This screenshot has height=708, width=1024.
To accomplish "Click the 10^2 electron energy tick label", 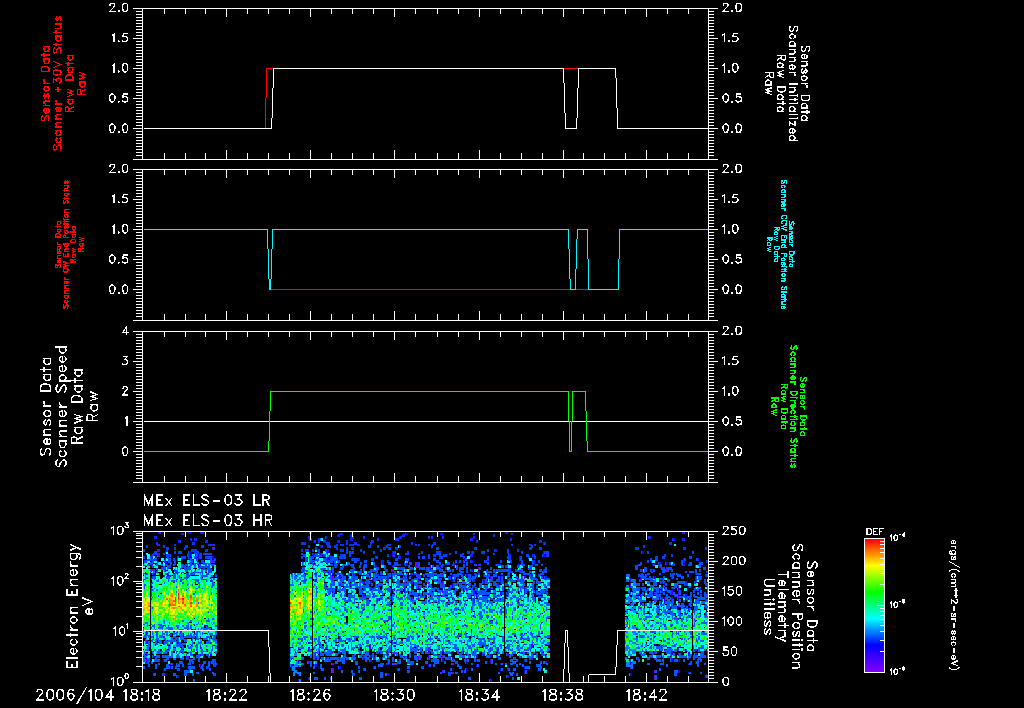I will (118, 581).
